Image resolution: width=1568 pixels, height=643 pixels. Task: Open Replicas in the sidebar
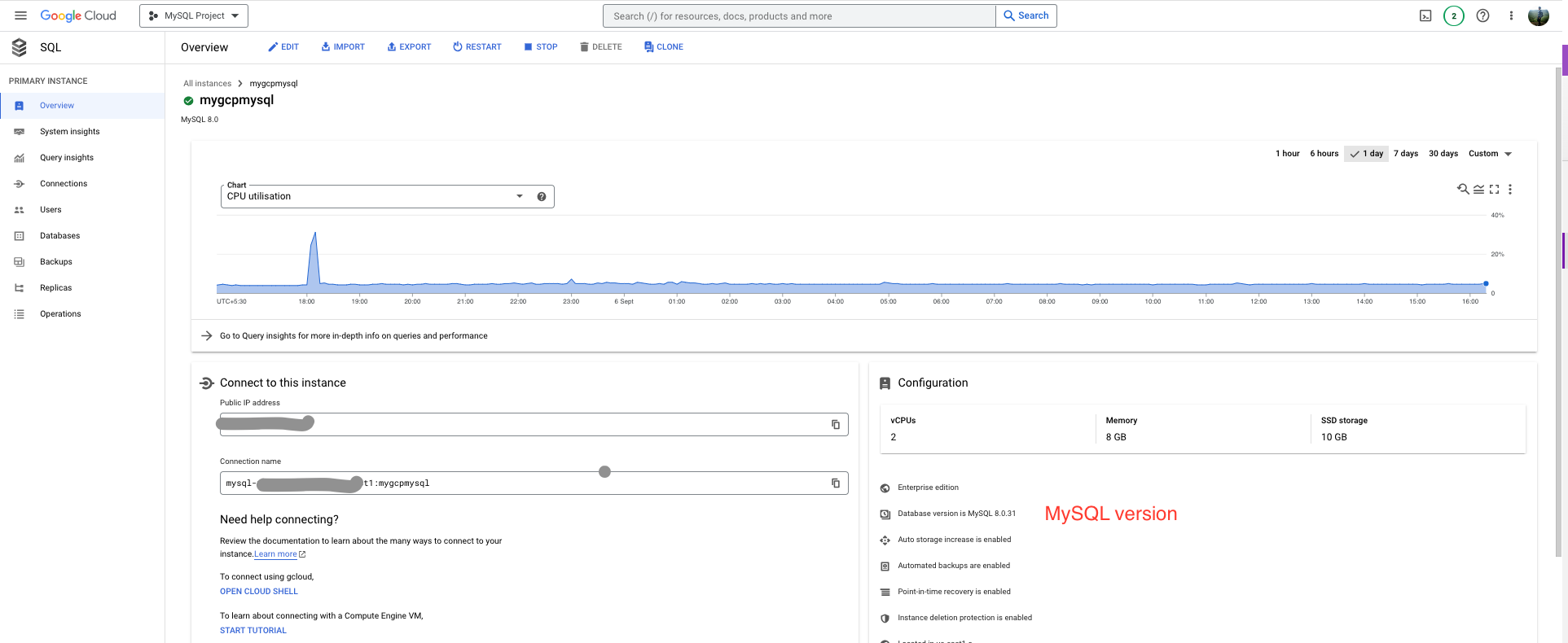pos(82,288)
